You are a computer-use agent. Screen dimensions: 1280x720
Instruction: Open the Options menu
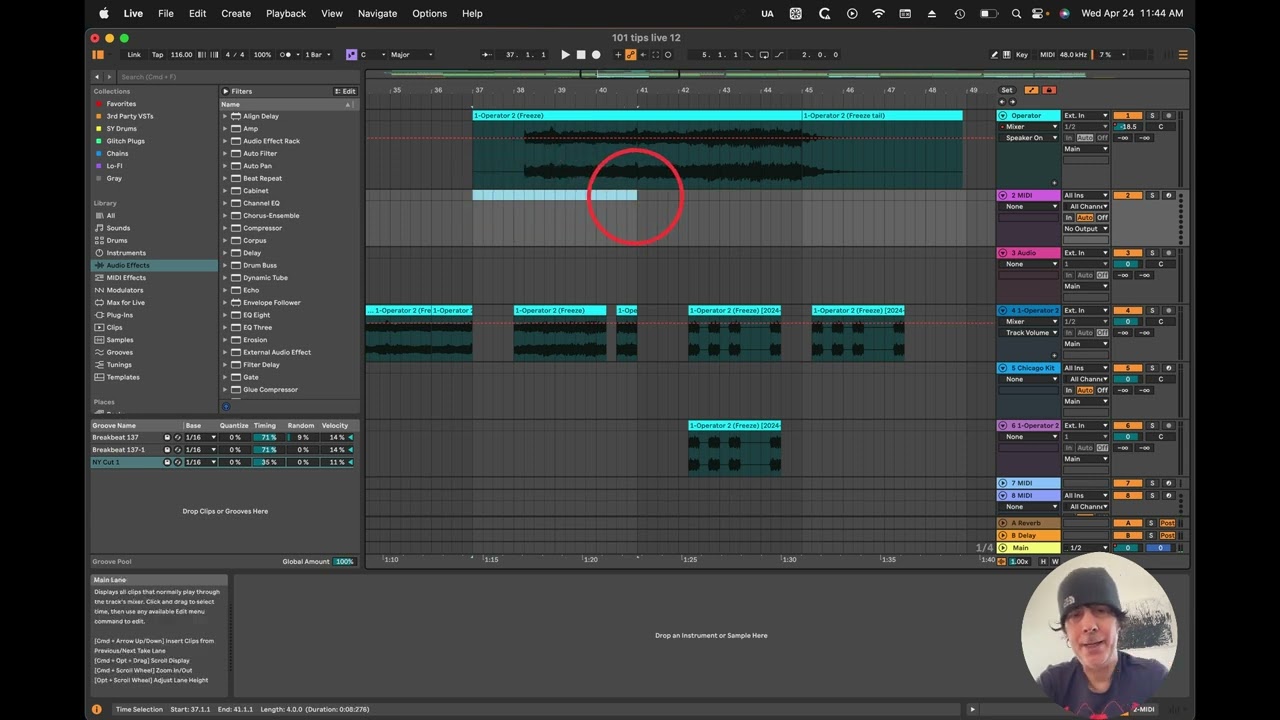[x=430, y=13]
